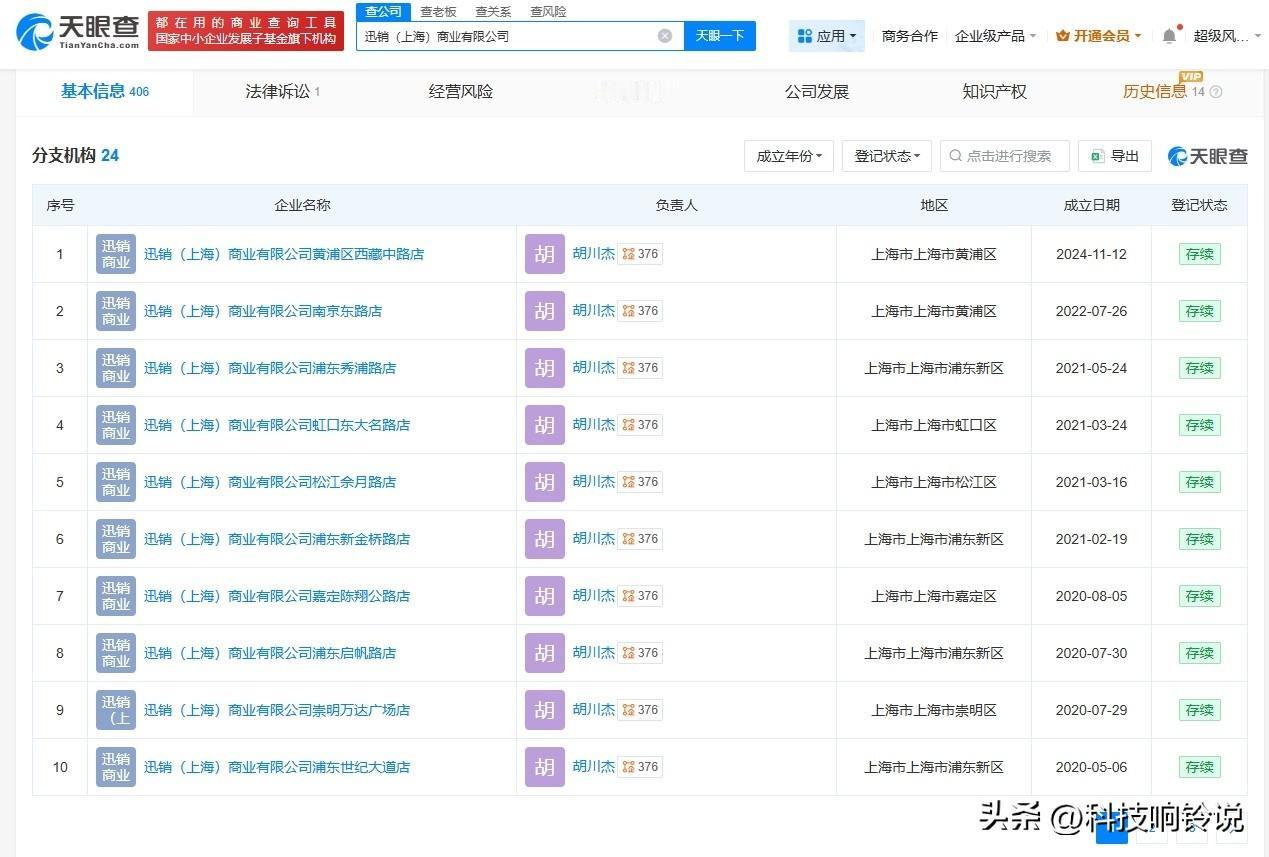Open 企业级产品 dropdown in header
This screenshot has height=857, width=1269.
(x=994, y=36)
